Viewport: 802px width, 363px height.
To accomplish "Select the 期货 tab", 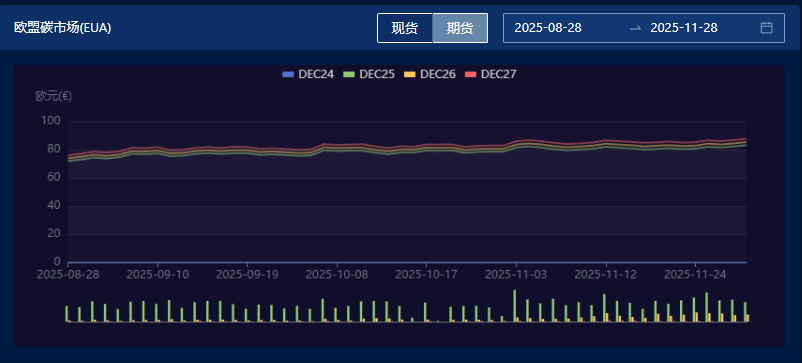I will point(460,28).
